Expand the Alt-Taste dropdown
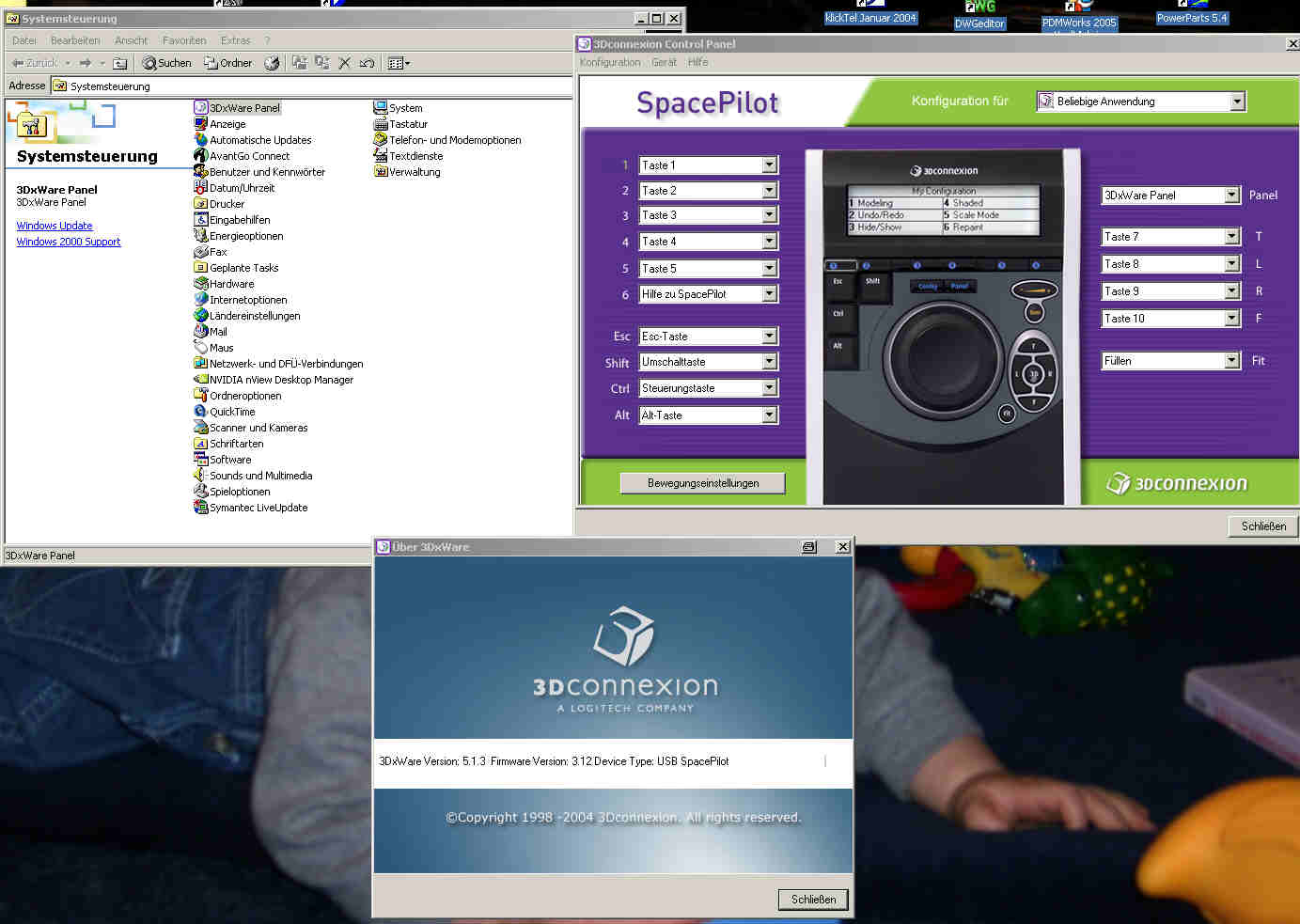The height and width of the screenshot is (924, 1300). (x=769, y=415)
